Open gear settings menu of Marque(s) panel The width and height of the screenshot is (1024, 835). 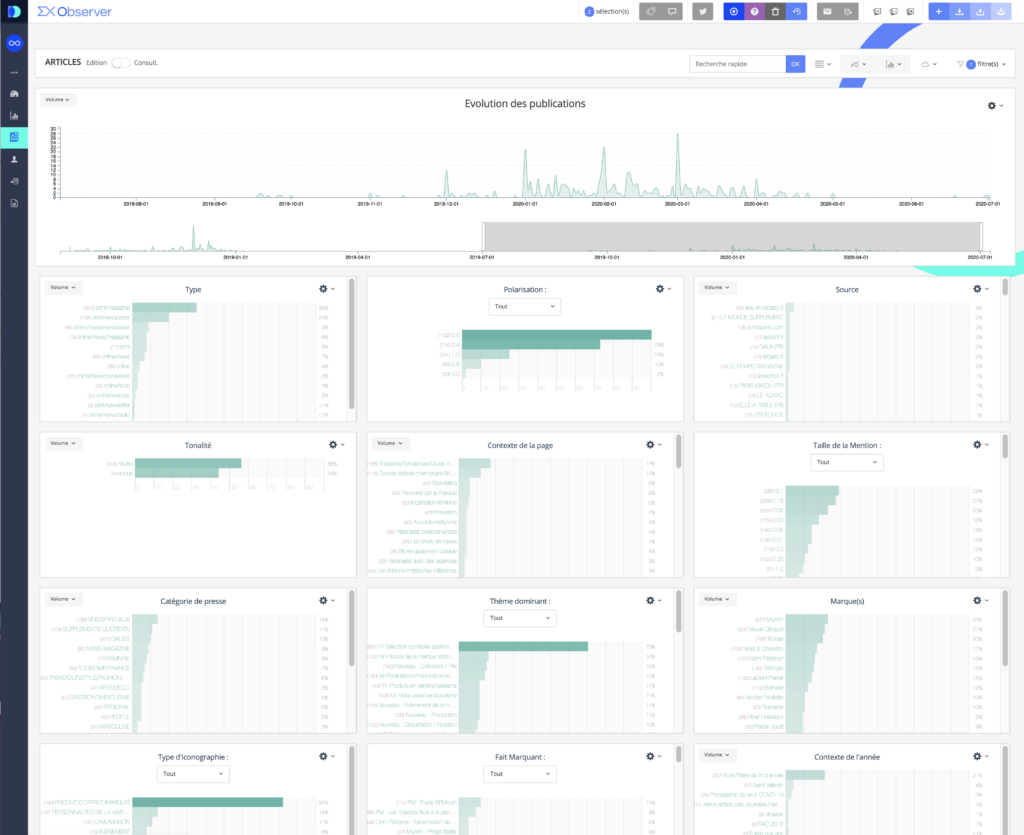click(982, 600)
